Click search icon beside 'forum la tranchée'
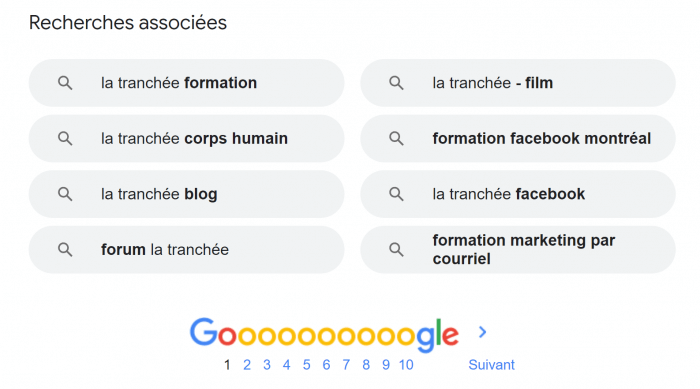Viewport: 700px width, 389px height. click(65, 250)
